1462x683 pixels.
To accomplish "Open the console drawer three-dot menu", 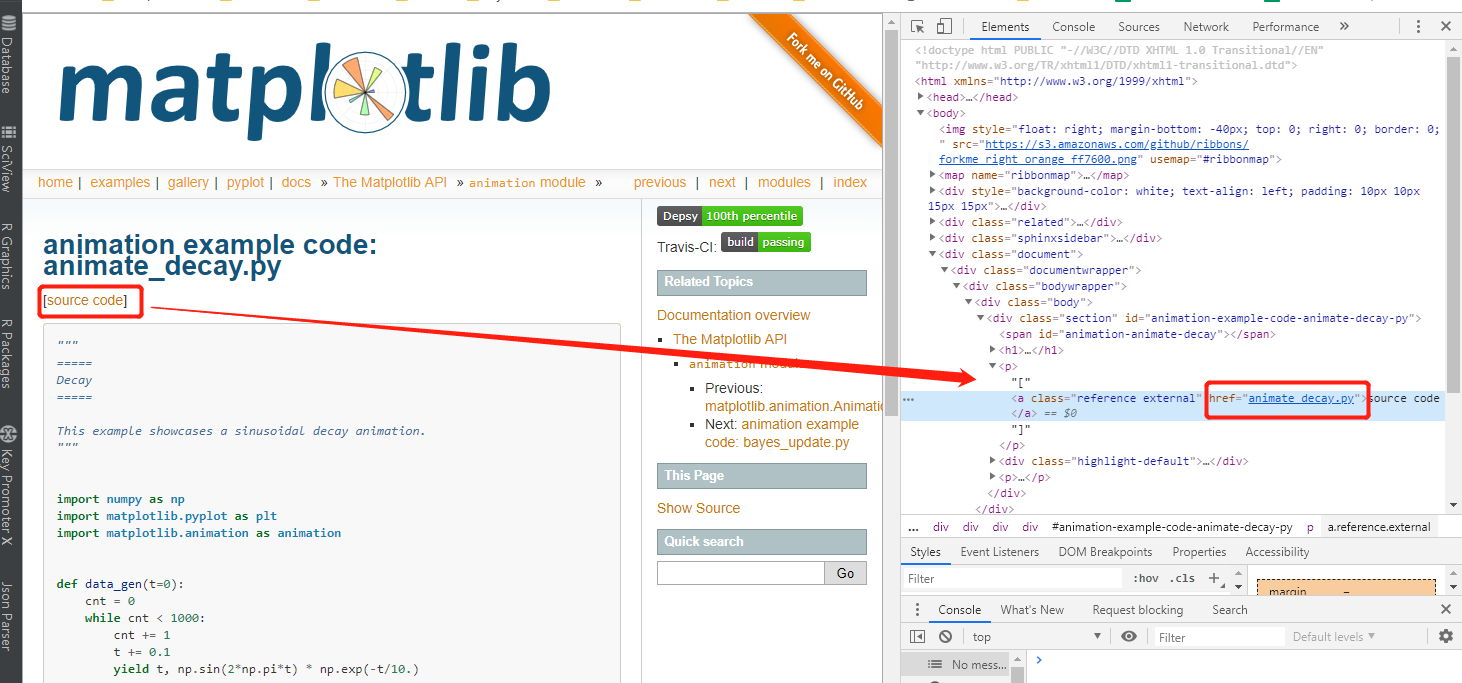I will pos(918,609).
